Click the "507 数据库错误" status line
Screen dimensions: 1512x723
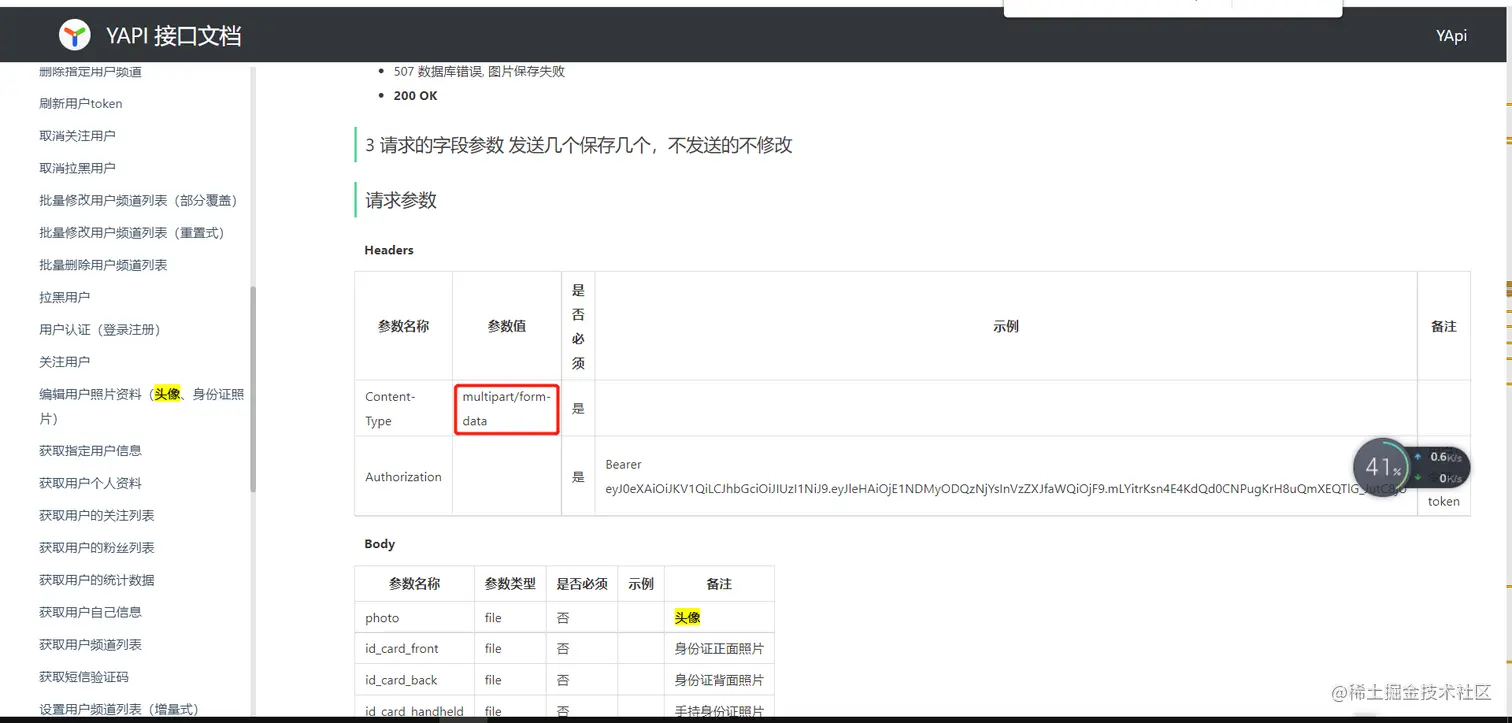click(479, 71)
